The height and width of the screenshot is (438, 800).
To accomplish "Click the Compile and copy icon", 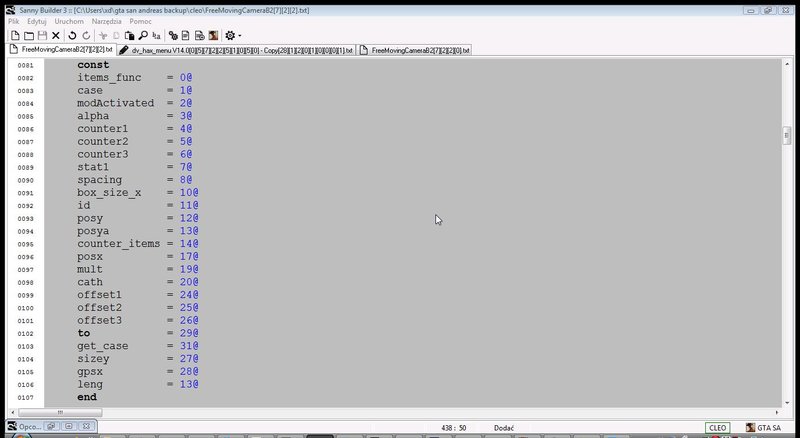I will [x=199, y=35].
